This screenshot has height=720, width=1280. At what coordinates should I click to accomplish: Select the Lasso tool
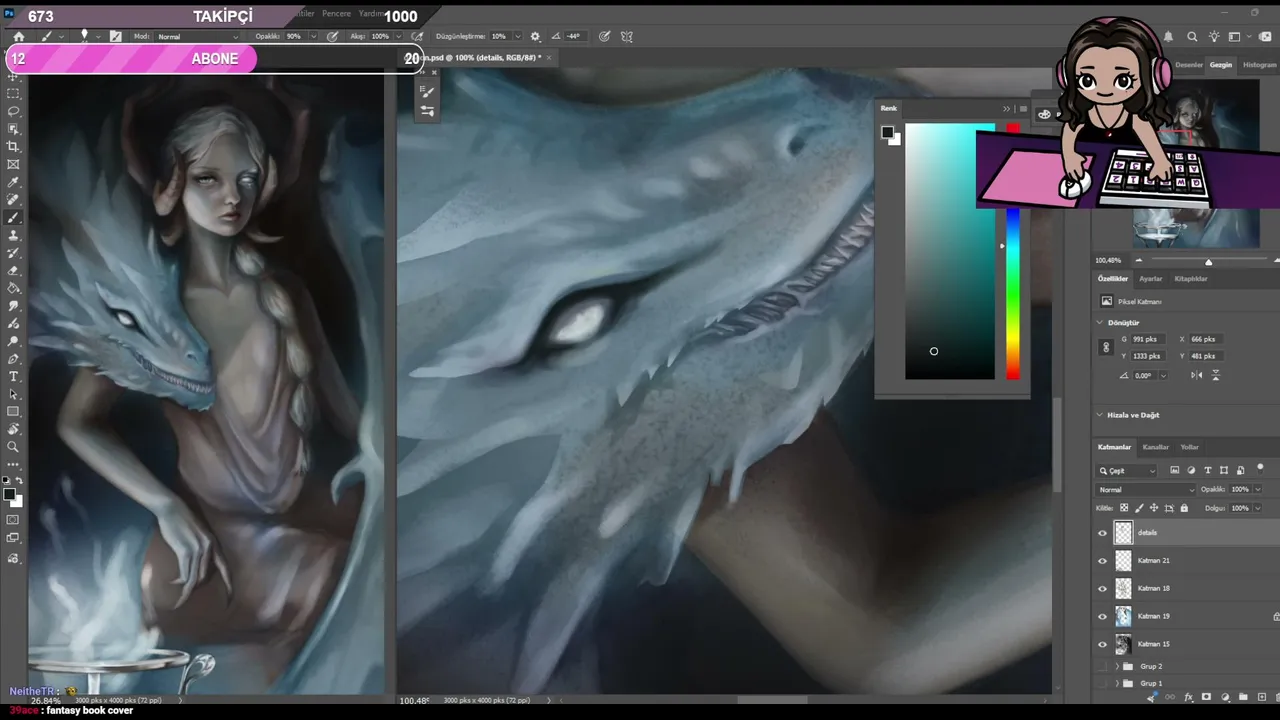(13, 111)
